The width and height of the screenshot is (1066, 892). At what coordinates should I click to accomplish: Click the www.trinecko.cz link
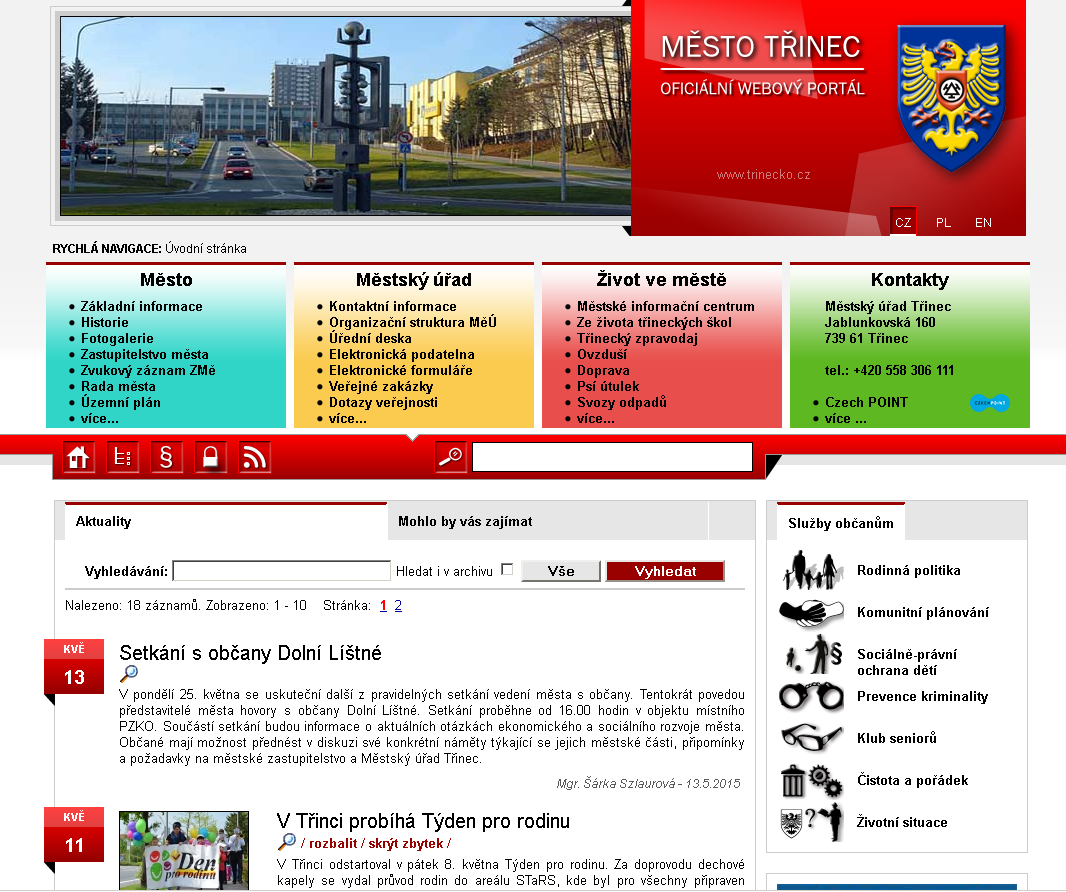(763, 175)
